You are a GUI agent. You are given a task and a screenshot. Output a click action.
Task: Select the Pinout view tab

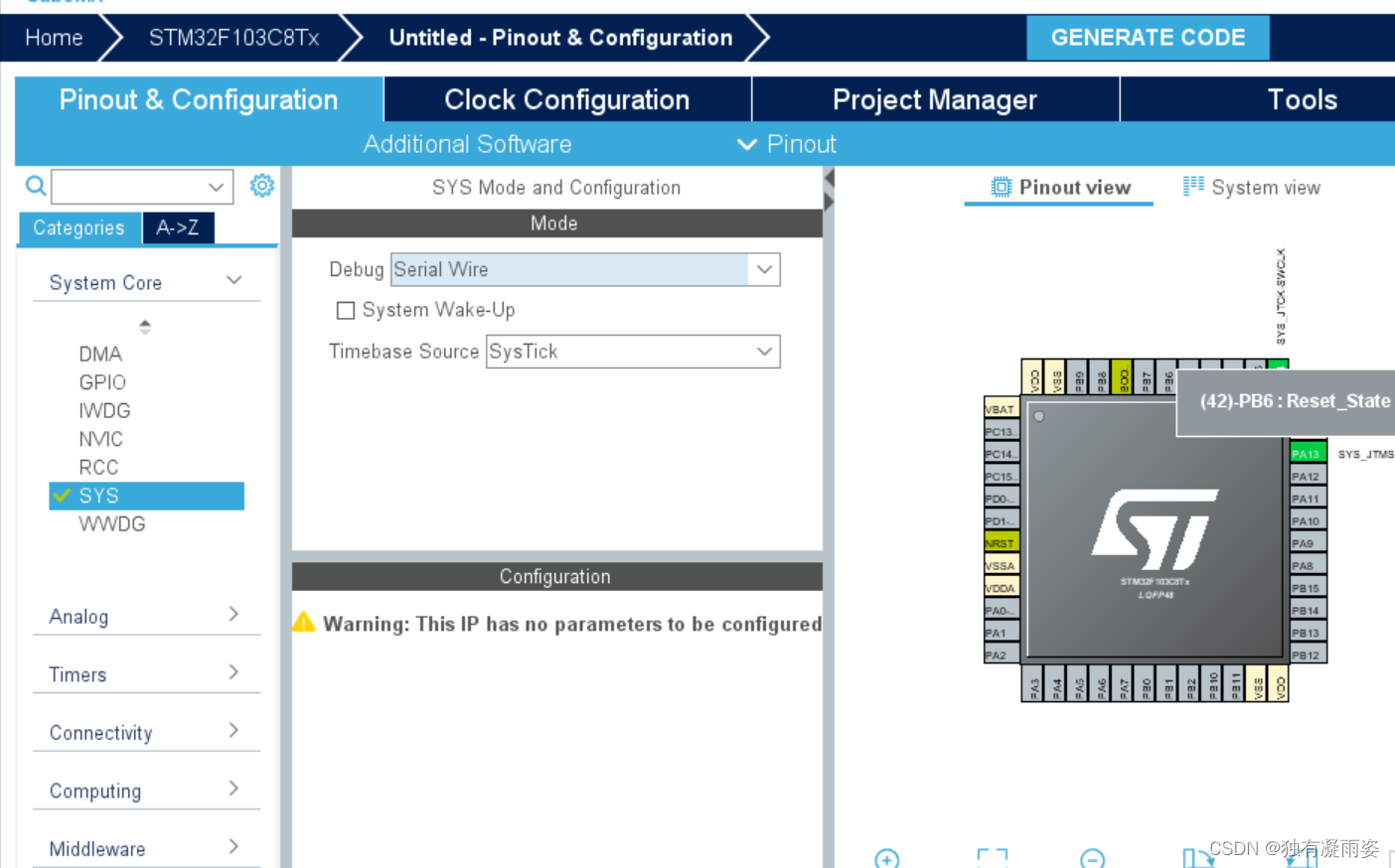pyautogui.click(x=1059, y=187)
